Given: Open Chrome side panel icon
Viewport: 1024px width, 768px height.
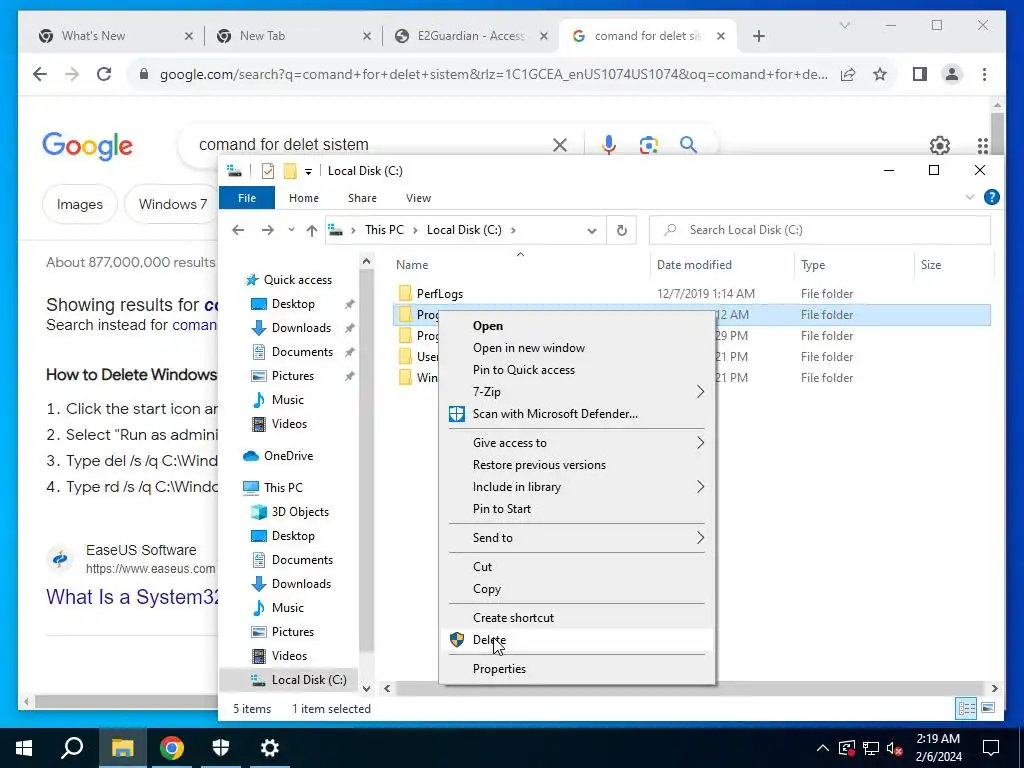Looking at the screenshot, I should (x=920, y=74).
